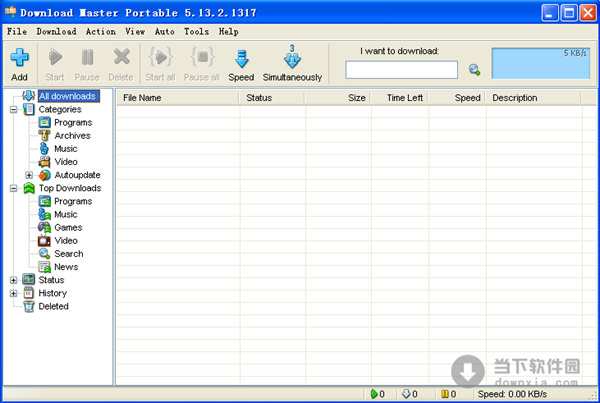Click the Start all toolbar icon
Viewport: 600px width, 403px height.
click(161, 57)
